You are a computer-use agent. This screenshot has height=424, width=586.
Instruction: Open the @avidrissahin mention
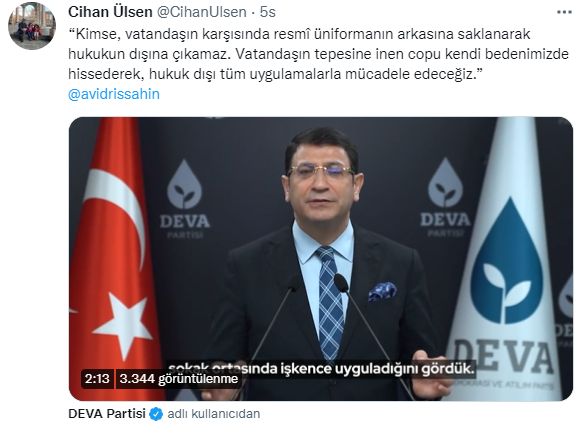pos(114,94)
